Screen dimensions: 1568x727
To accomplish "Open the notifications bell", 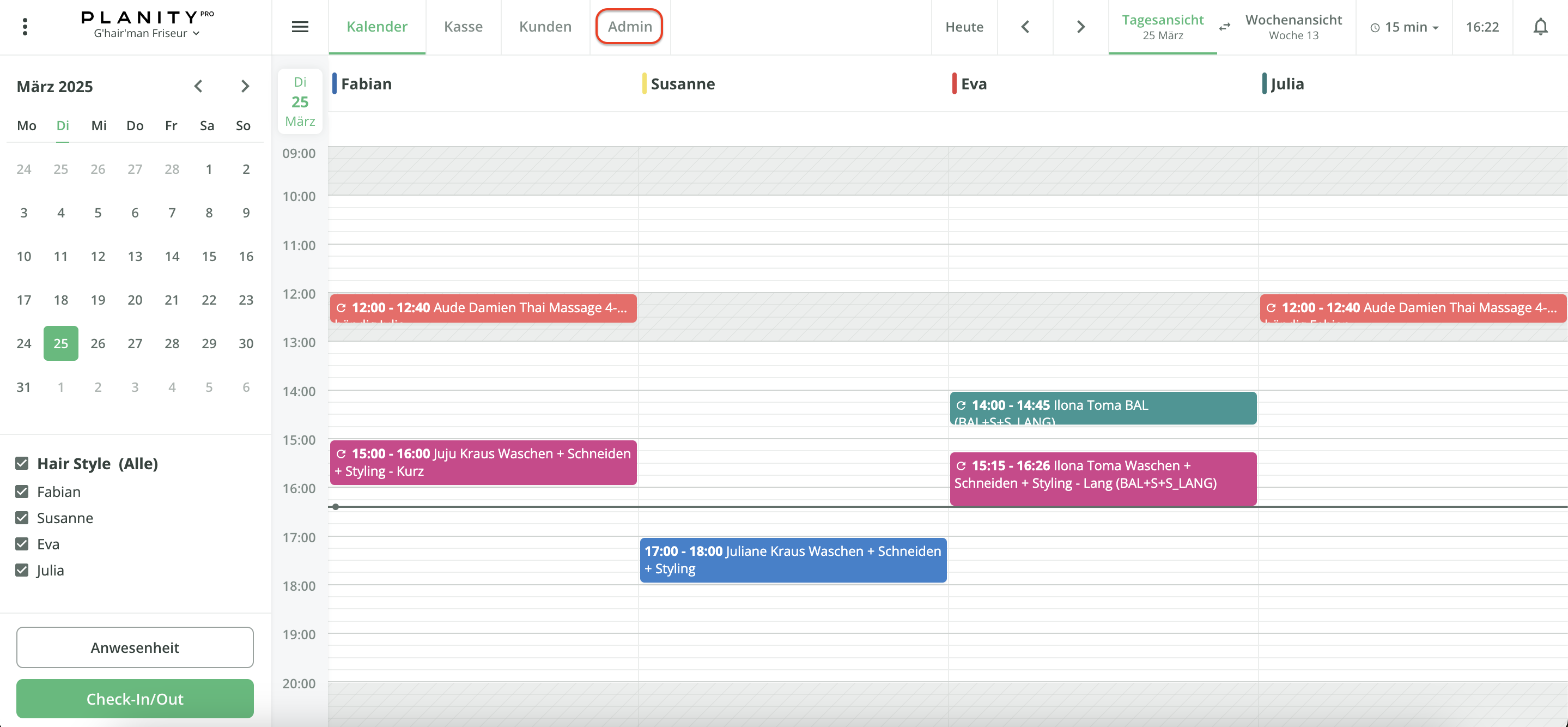I will (x=1540, y=27).
